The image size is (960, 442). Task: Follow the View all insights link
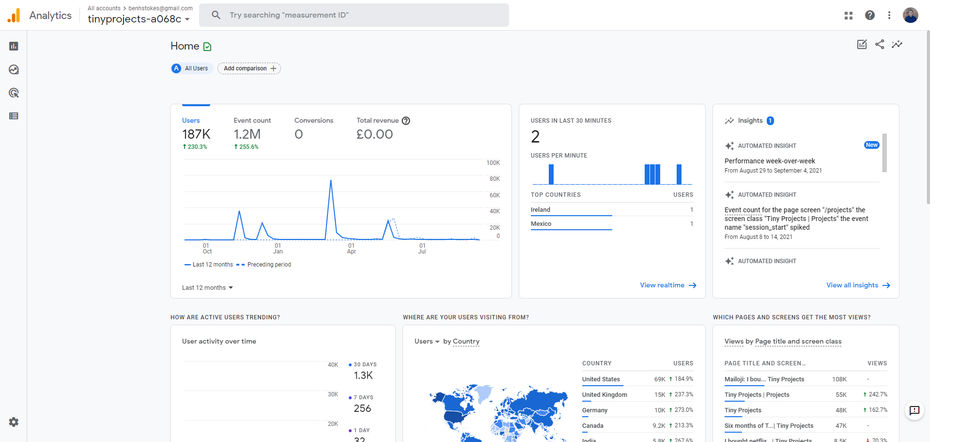click(858, 285)
